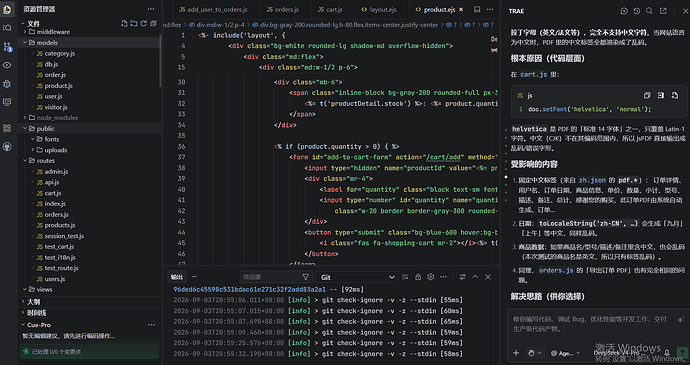Viewport: 690px width, 365px height.
Task: Collapse the views folder
Action: [x=90, y=289]
